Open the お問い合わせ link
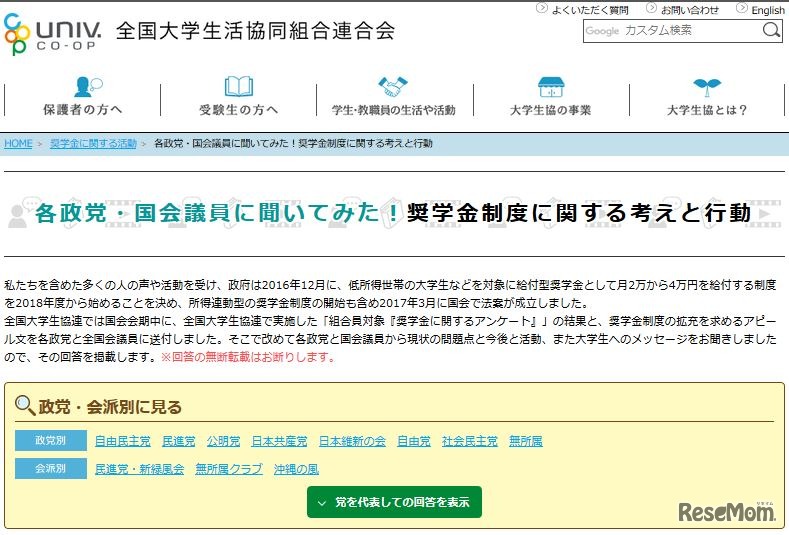789x535 pixels. point(689,10)
